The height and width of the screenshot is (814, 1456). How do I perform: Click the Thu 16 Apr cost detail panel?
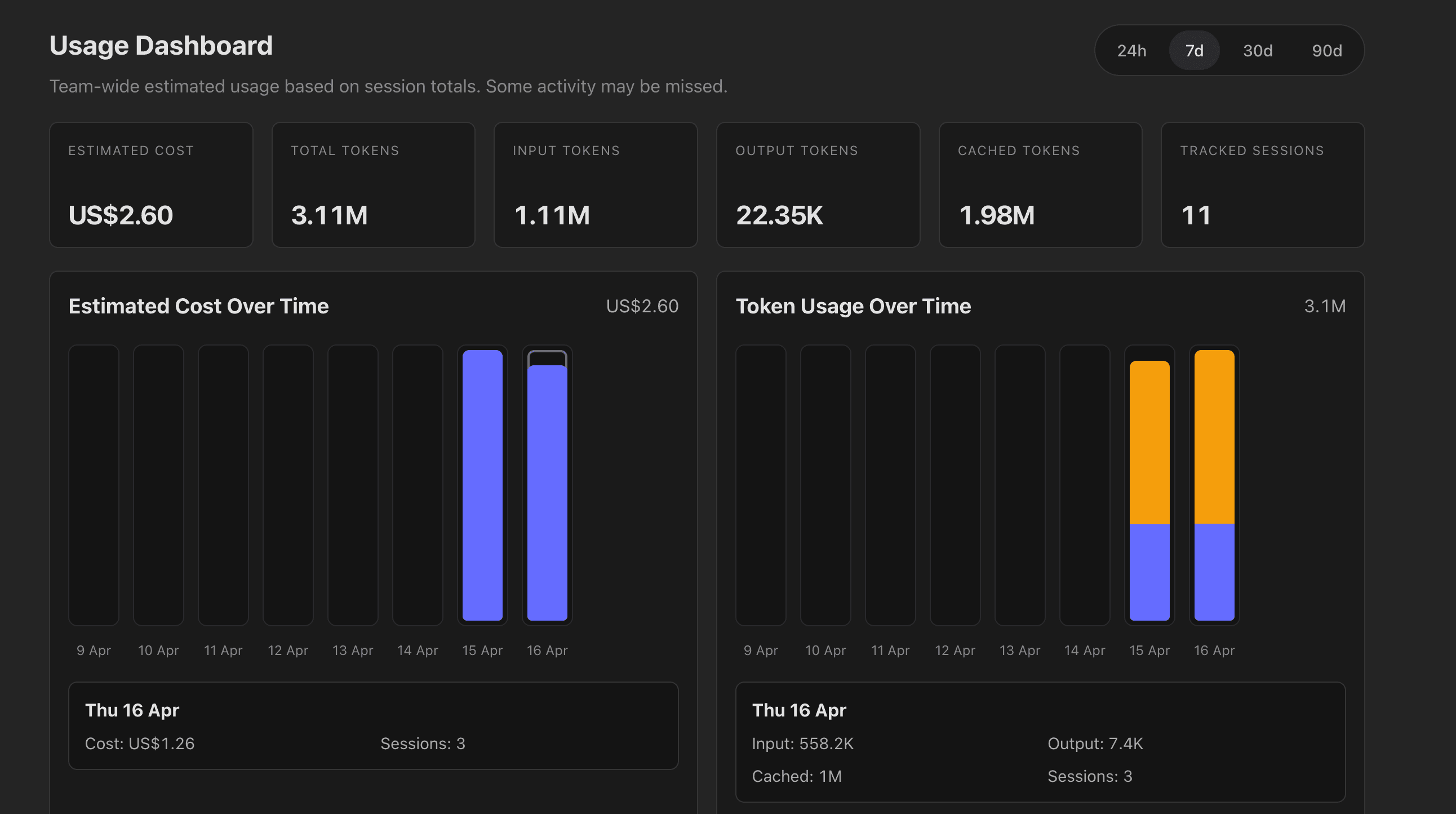pyautogui.click(x=373, y=727)
